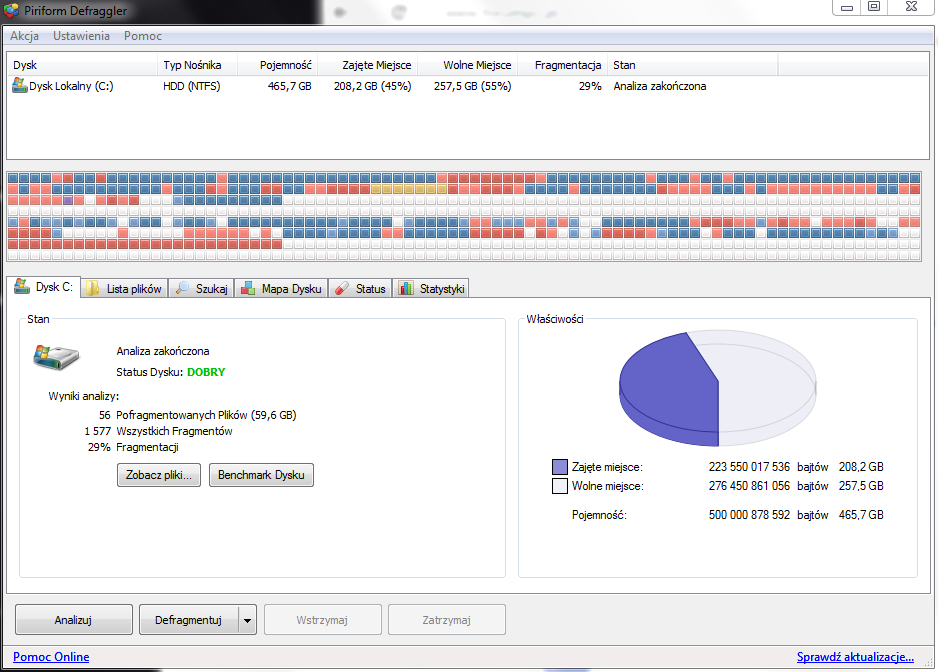This screenshot has height=672, width=938.
Task: Click the 208,2 GB (45%) cell
Action: click(x=372, y=86)
